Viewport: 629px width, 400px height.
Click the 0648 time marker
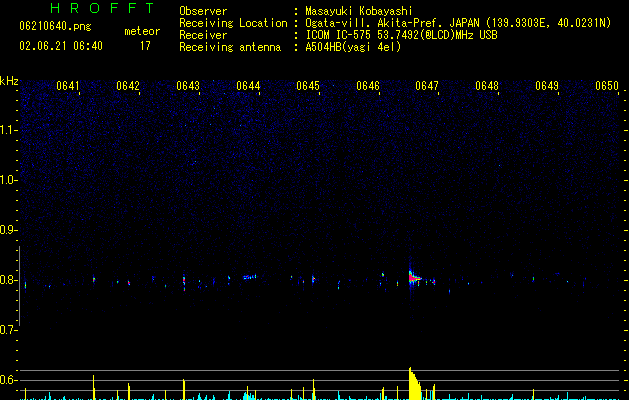point(487,86)
